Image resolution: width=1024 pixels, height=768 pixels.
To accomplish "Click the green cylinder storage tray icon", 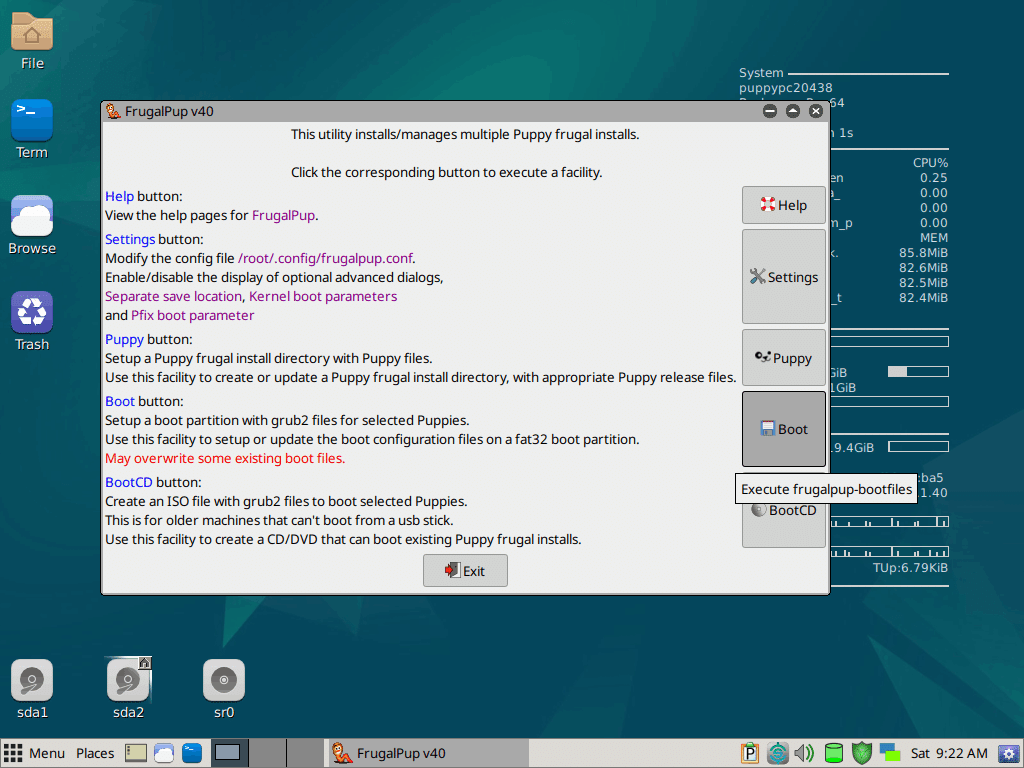I will point(833,753).
